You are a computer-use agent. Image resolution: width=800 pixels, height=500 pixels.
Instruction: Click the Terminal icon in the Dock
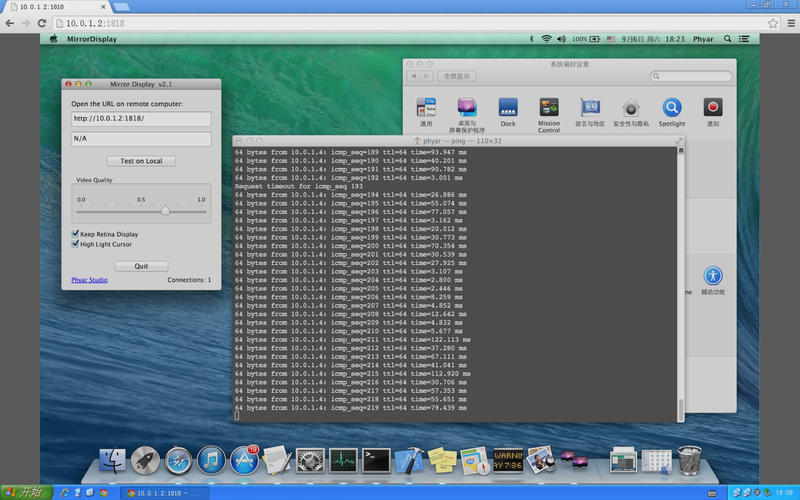[376, 461]
